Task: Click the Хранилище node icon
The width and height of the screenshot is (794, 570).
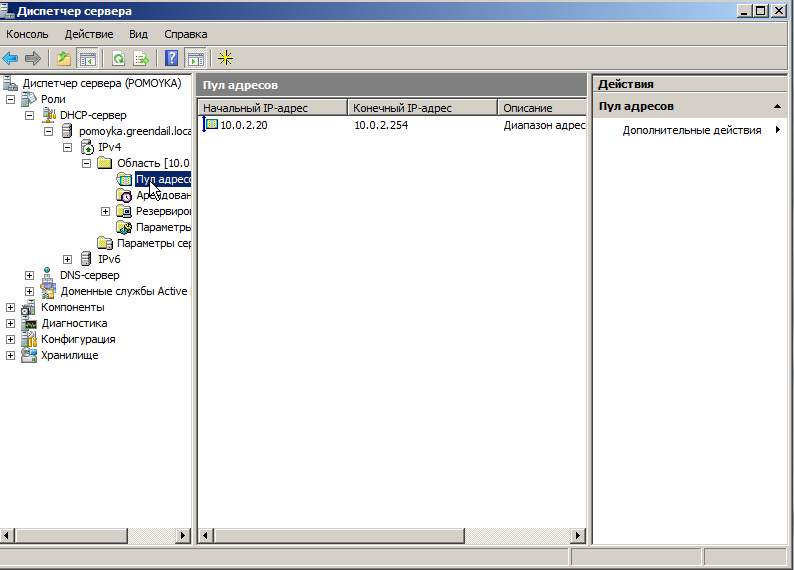Action: (29, 355)
